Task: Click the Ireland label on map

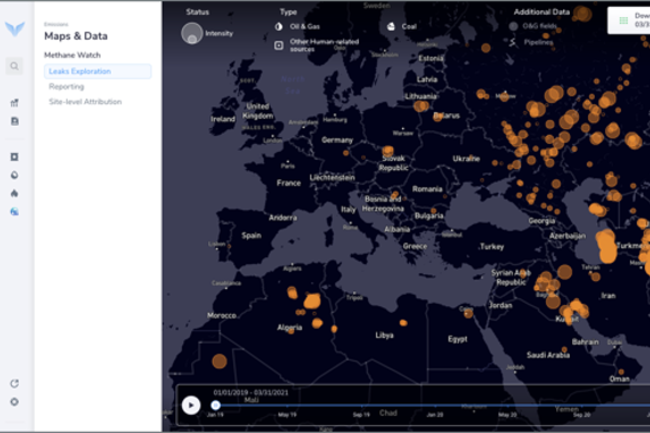Action: point(223,119)
